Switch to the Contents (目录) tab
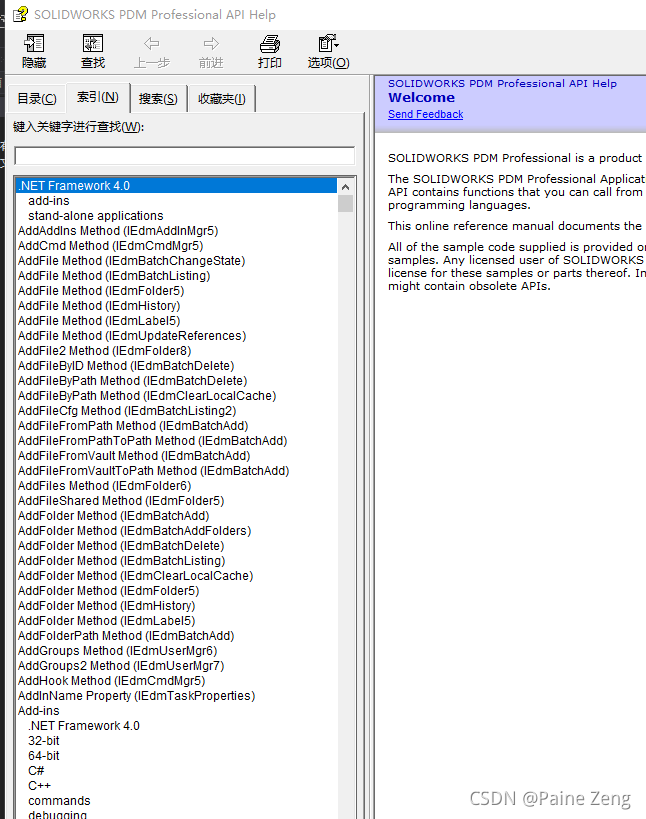Screen dimensions: 646x819 [x=37, y=99]
